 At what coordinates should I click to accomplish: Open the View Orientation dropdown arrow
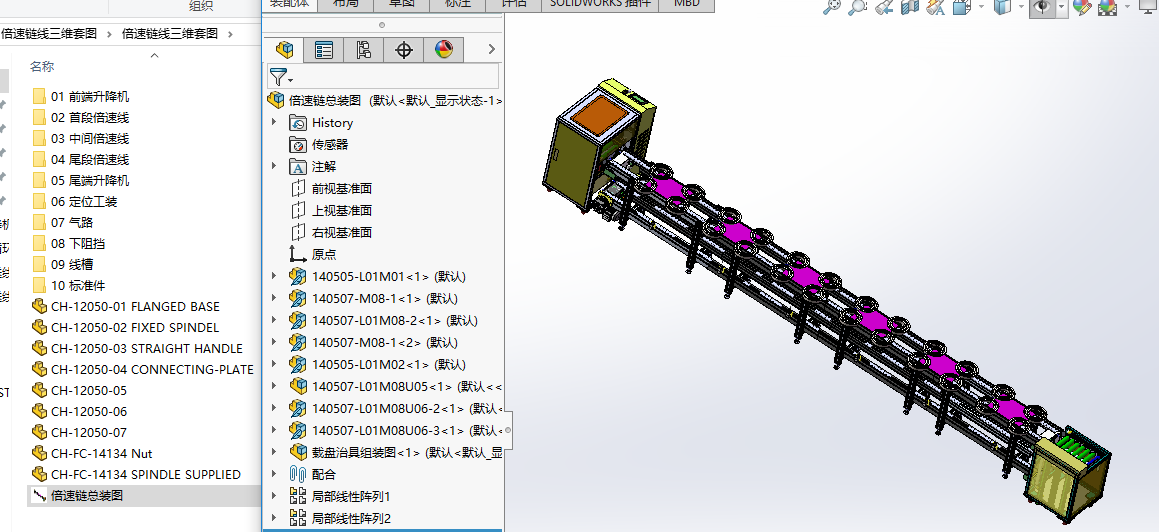980,7
